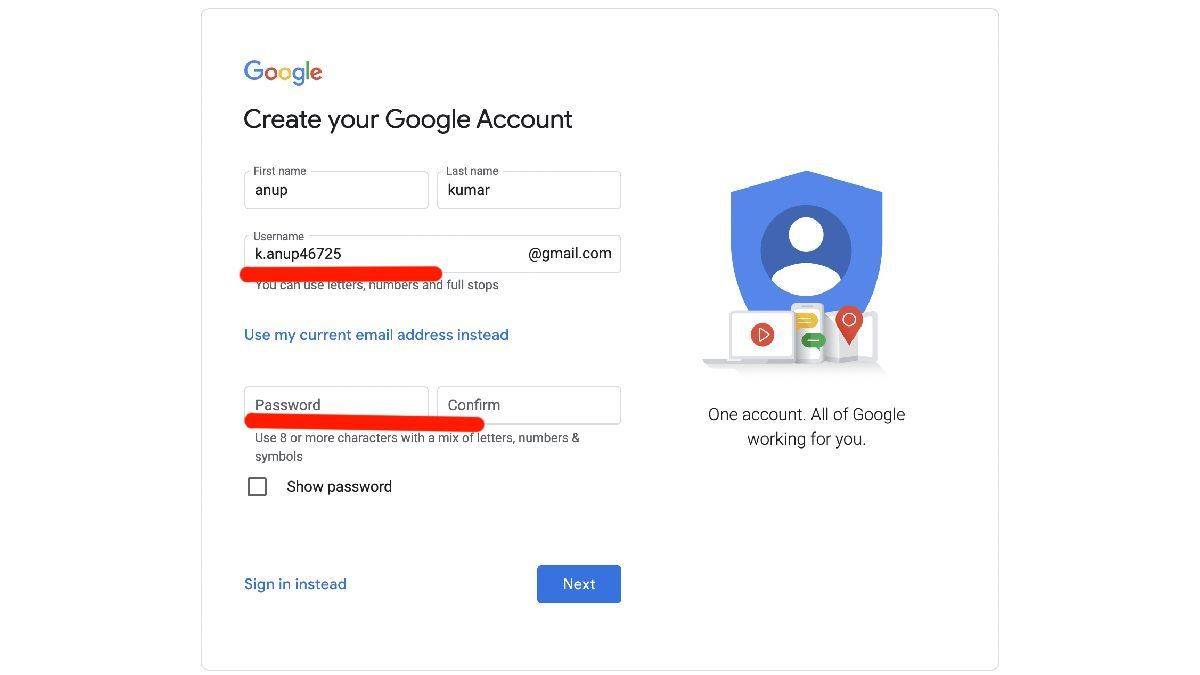
Task: Click the One account tagline text
Action: pyautogui.click(x=806, y=427)
